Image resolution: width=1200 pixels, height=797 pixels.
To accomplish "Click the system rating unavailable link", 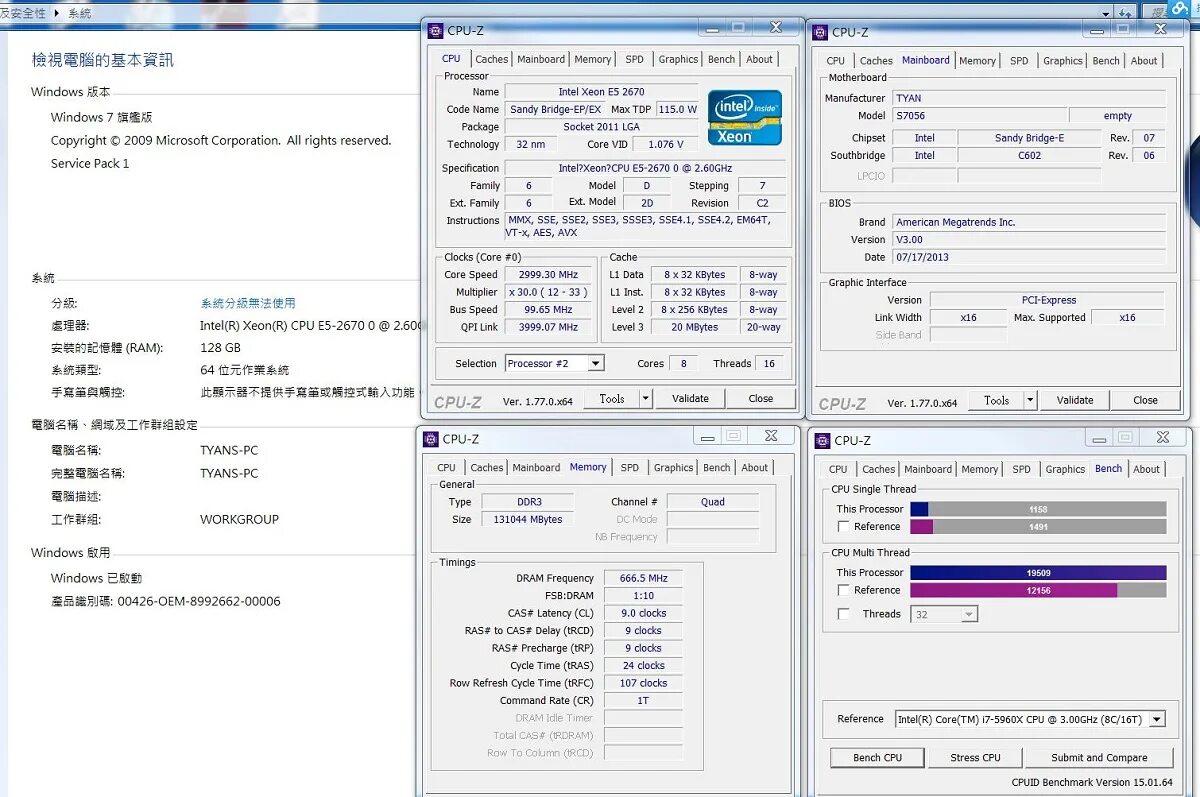I will click(x=248, y=303).
